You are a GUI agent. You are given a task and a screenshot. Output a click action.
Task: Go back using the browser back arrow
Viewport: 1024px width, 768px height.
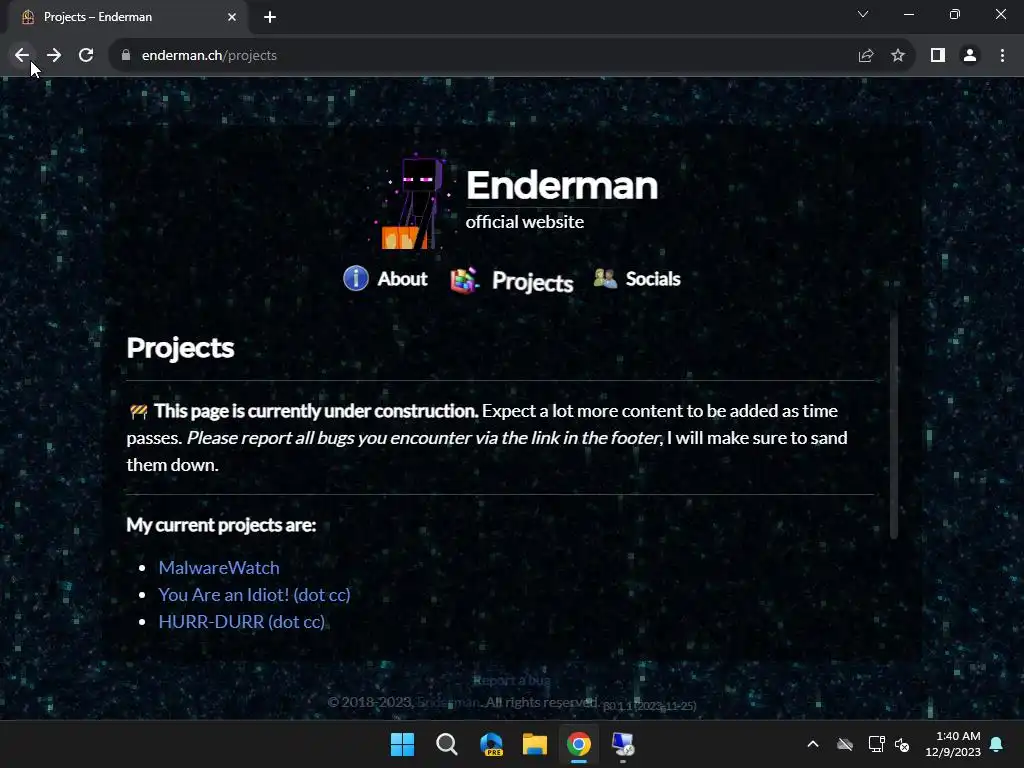(x=22, y=56)
